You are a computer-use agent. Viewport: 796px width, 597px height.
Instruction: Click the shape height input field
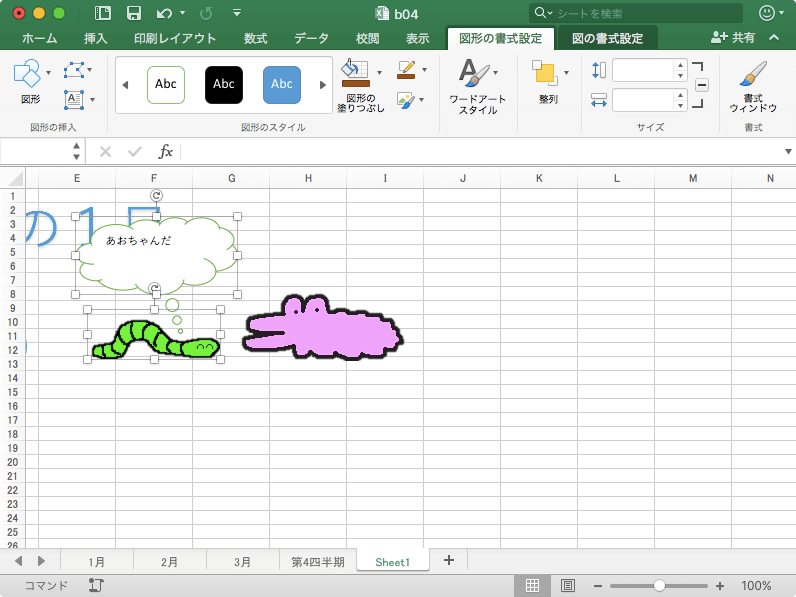point(643,70)
